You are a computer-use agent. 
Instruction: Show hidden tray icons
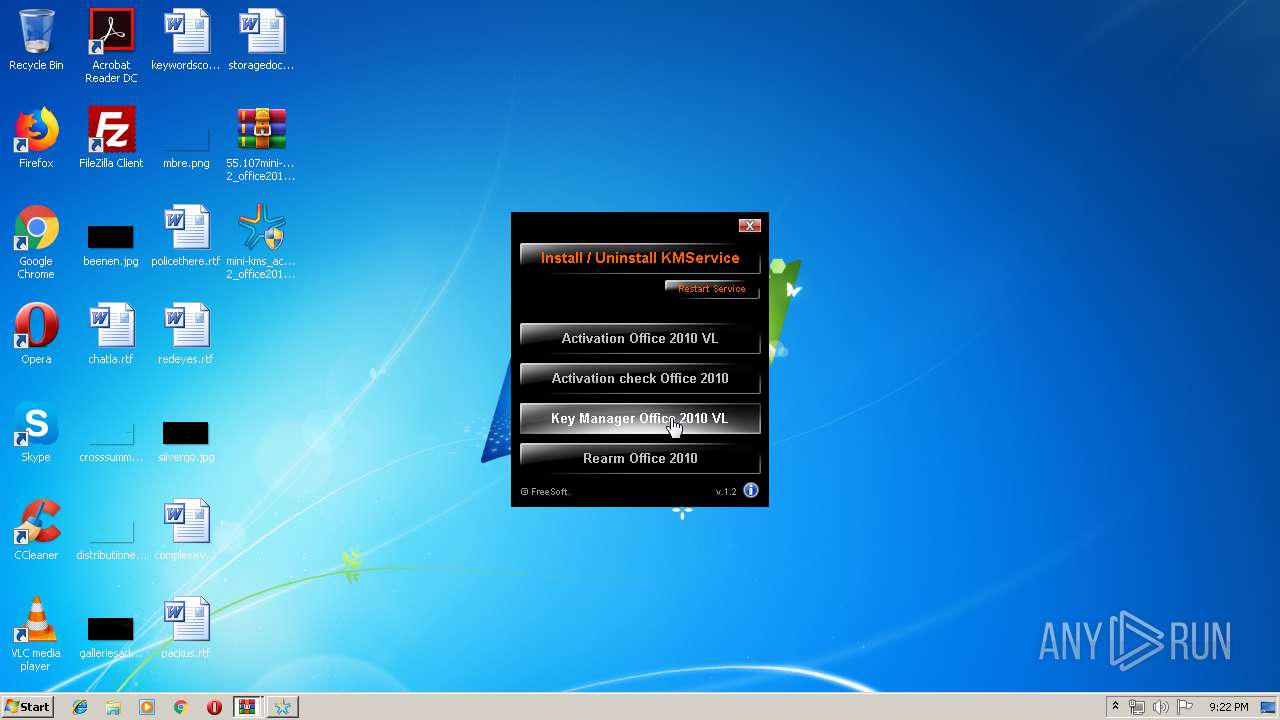click(x=1115, y=707)
